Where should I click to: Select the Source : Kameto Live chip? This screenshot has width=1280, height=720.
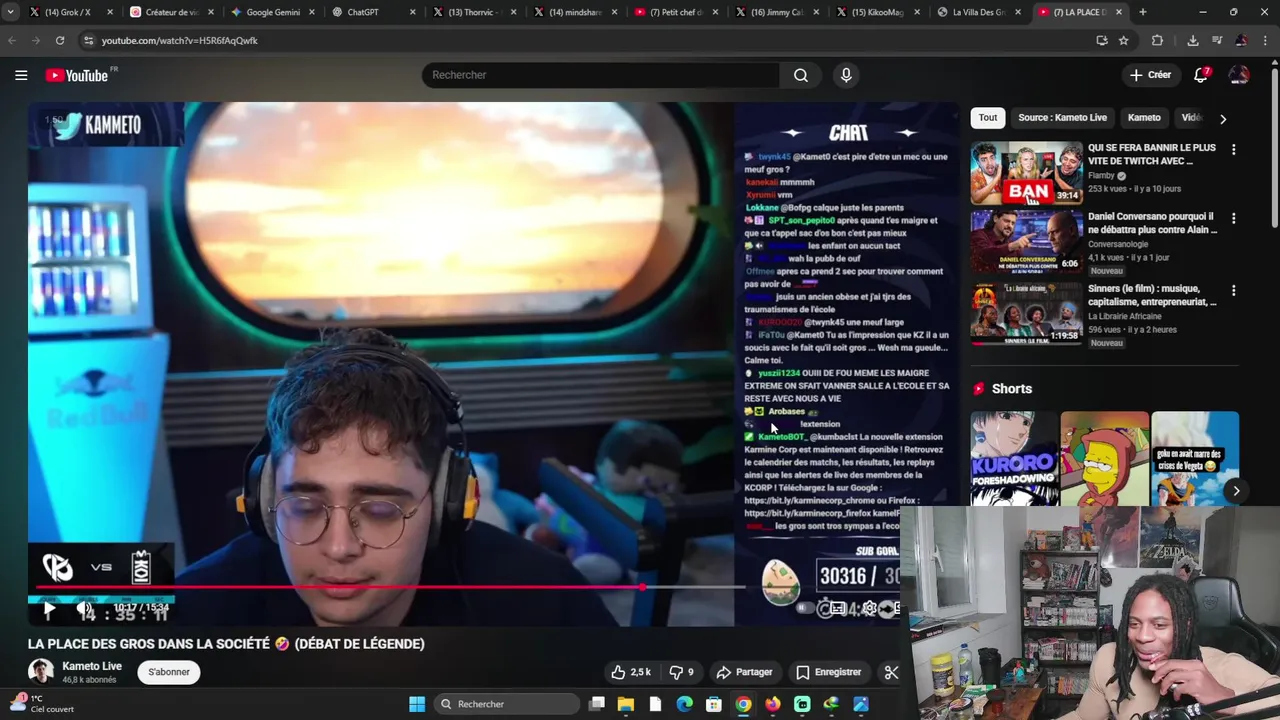1062,118
